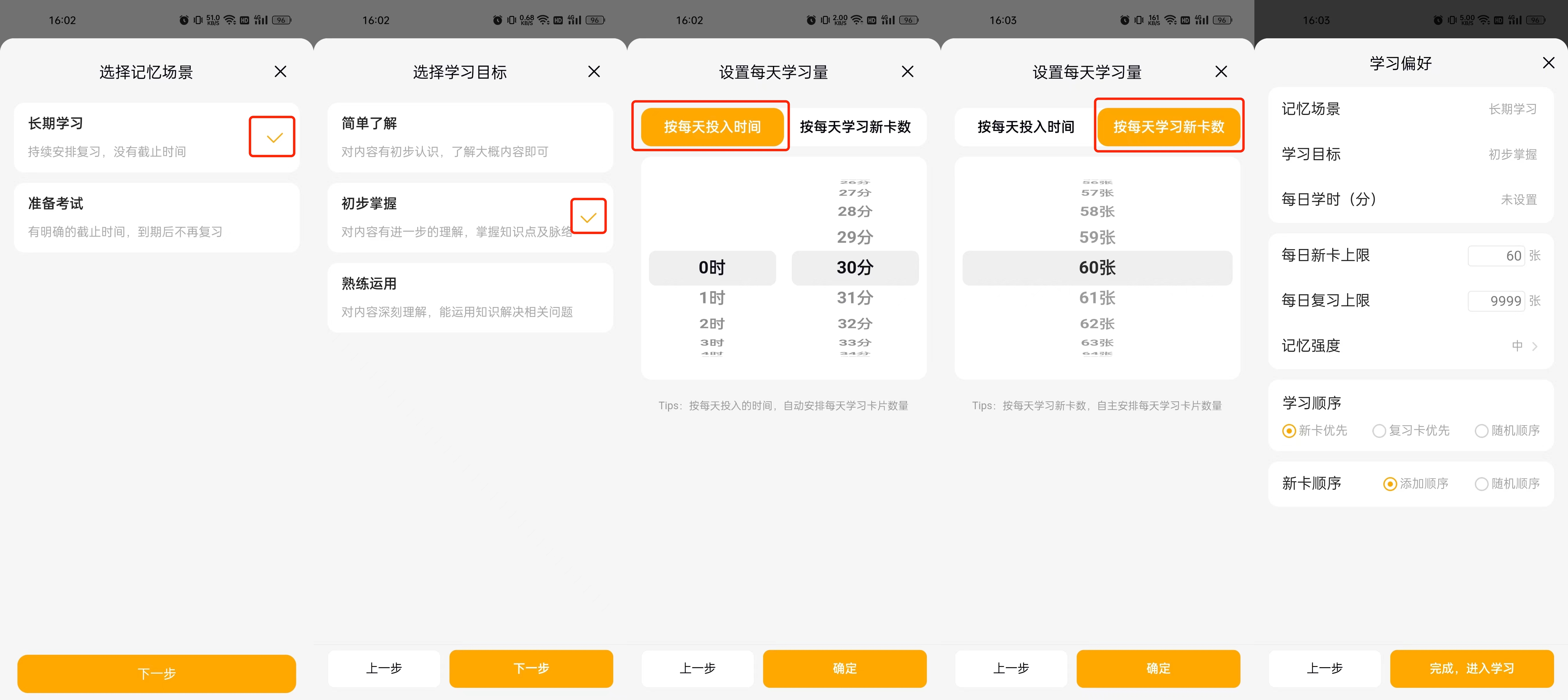The image size is (1568, 700).
Task: Select 随机顺序 under 新卡顺序
Action: pyautogui.click(x=1507, y=483)
